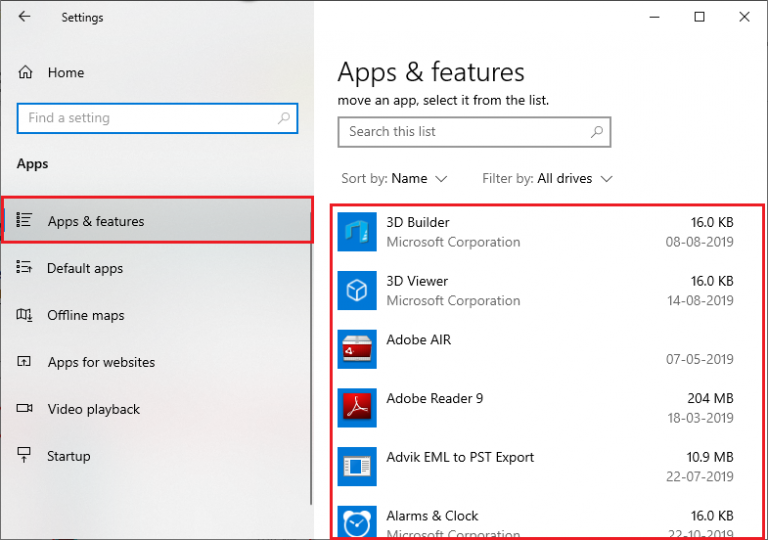This screenshot has height=540, width=768.
Task: Click the Offline maps icon
Action: pos(24,315)
